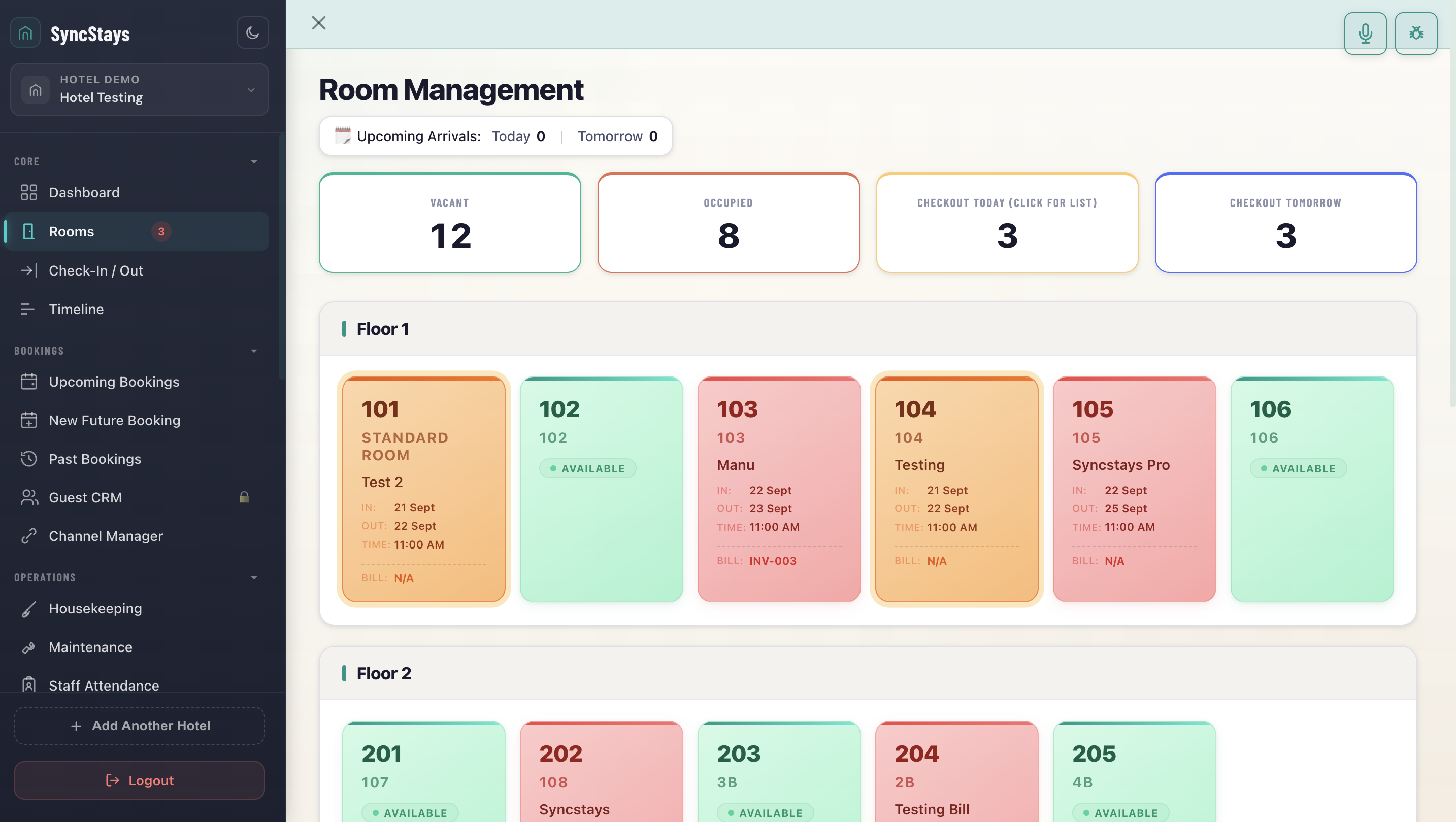Activate the microphone voice button
The image size is (1456, 822).
pyautogui.click(x=1365, y=33)
